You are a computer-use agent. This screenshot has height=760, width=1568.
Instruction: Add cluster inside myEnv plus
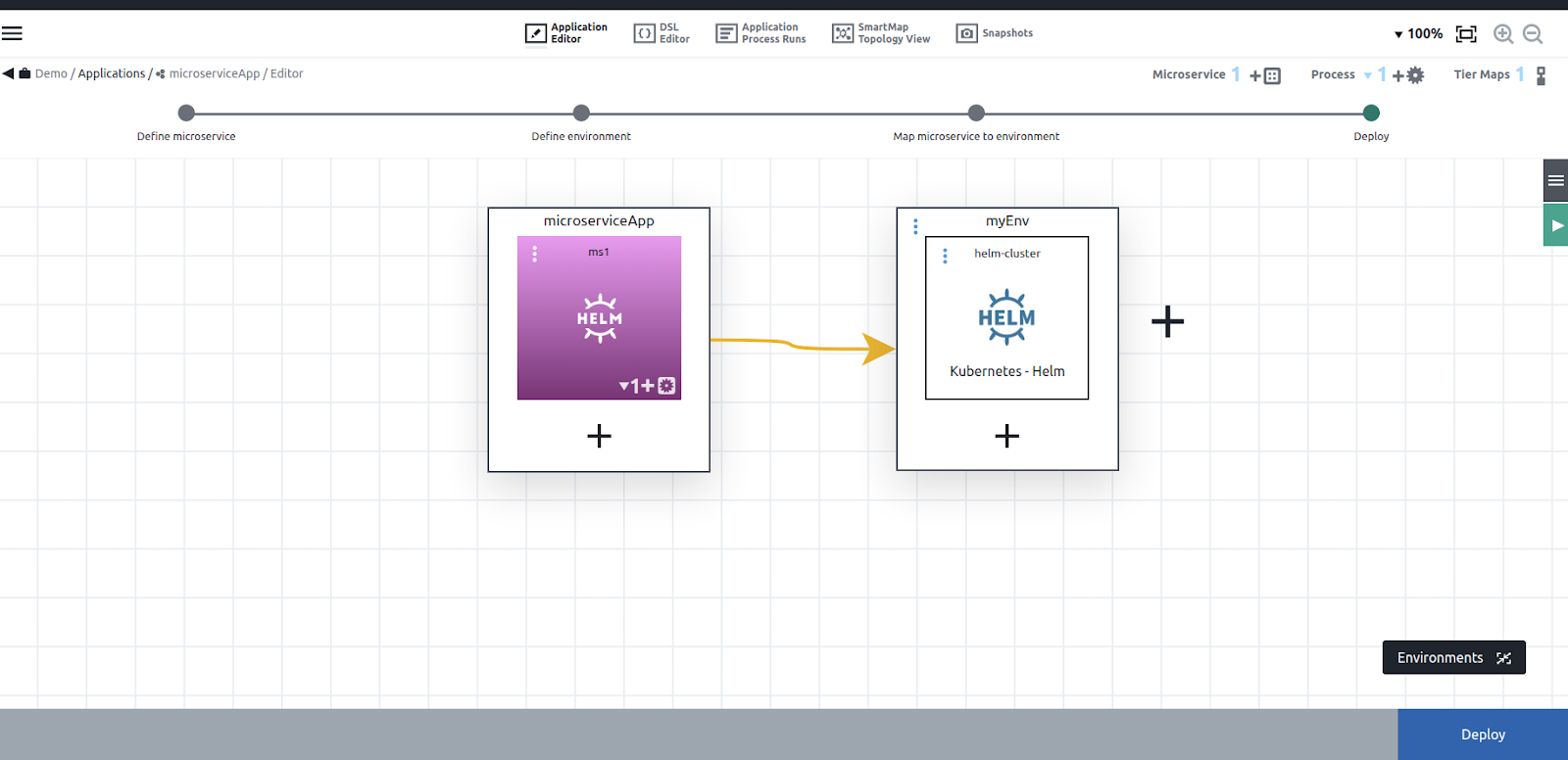click(1006, 436)
